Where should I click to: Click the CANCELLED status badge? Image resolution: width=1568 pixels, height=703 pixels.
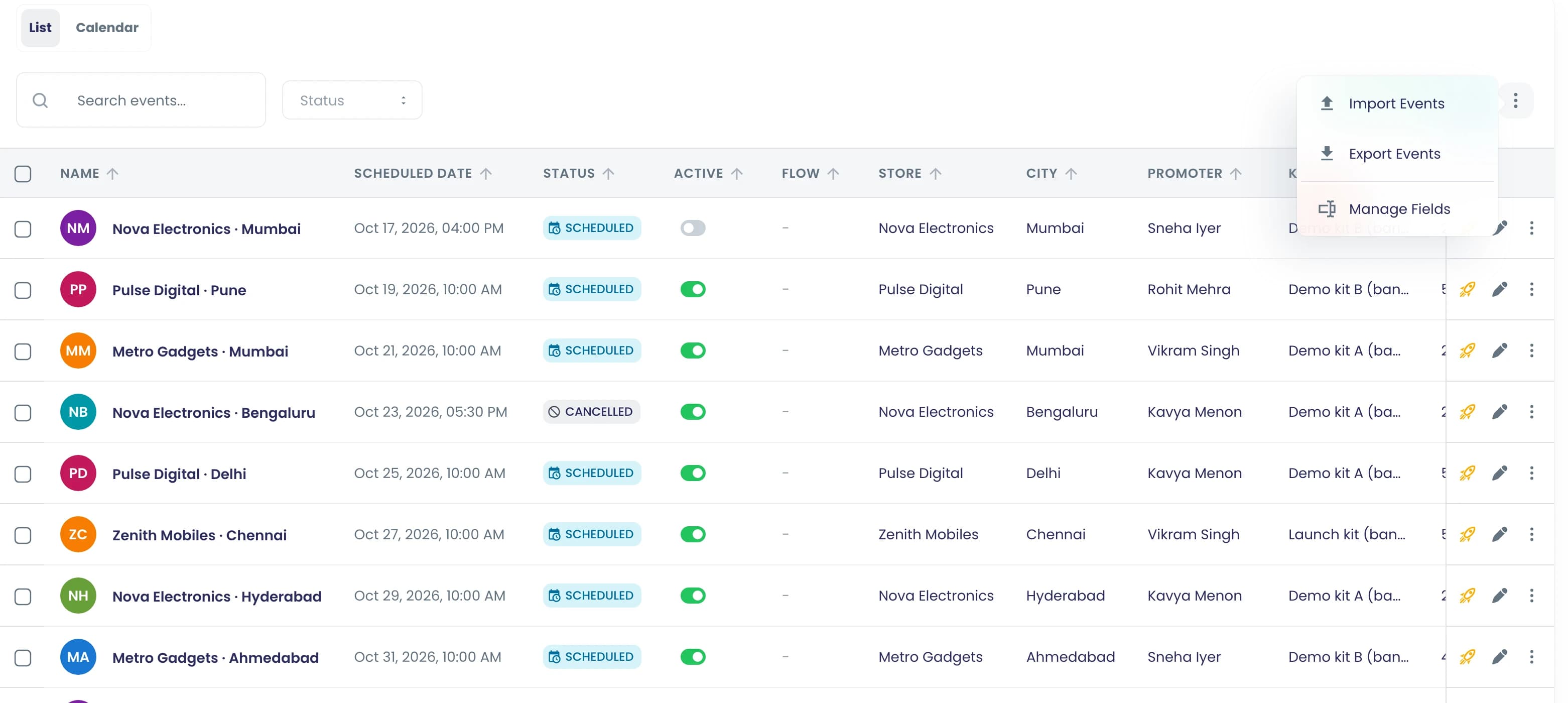coord(591,412)
